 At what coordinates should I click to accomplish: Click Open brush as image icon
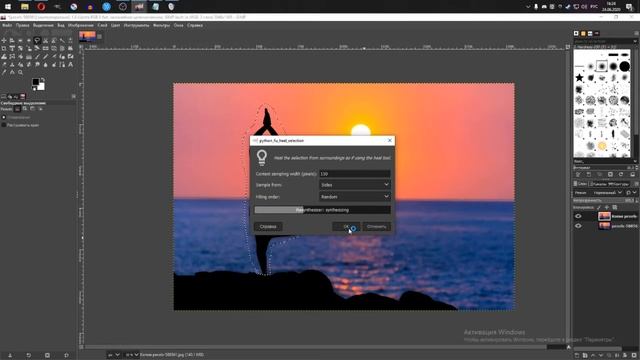coord(632,174)
